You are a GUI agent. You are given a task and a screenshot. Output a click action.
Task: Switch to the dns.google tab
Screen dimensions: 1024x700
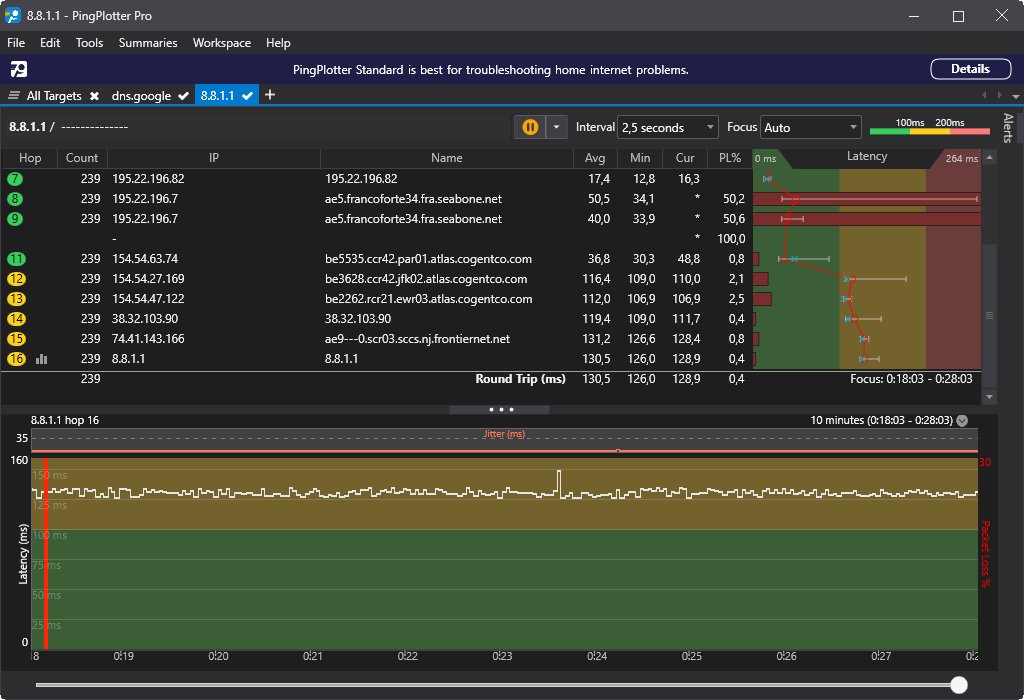coord(141,95)
